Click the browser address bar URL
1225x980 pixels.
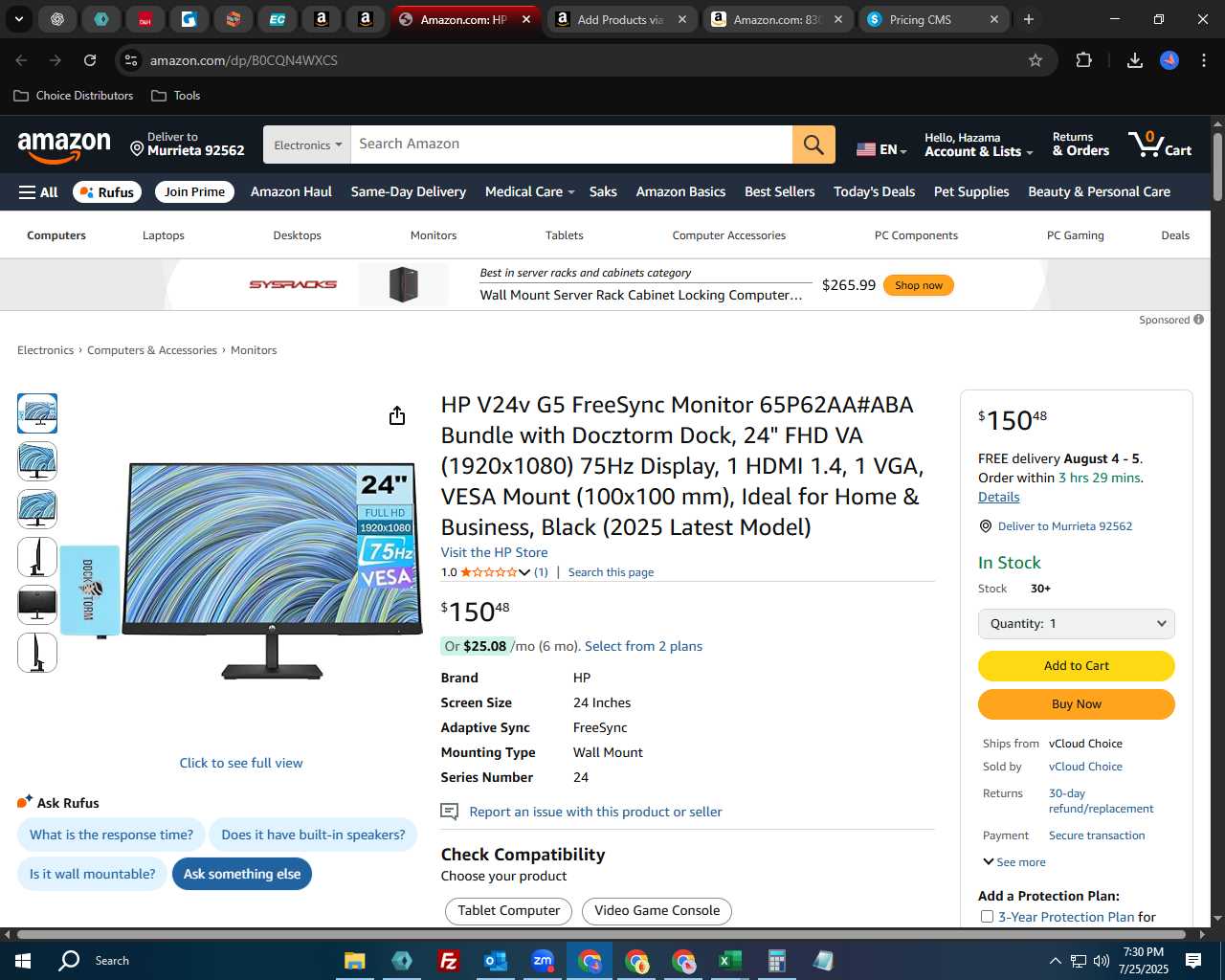pos(244,60)
